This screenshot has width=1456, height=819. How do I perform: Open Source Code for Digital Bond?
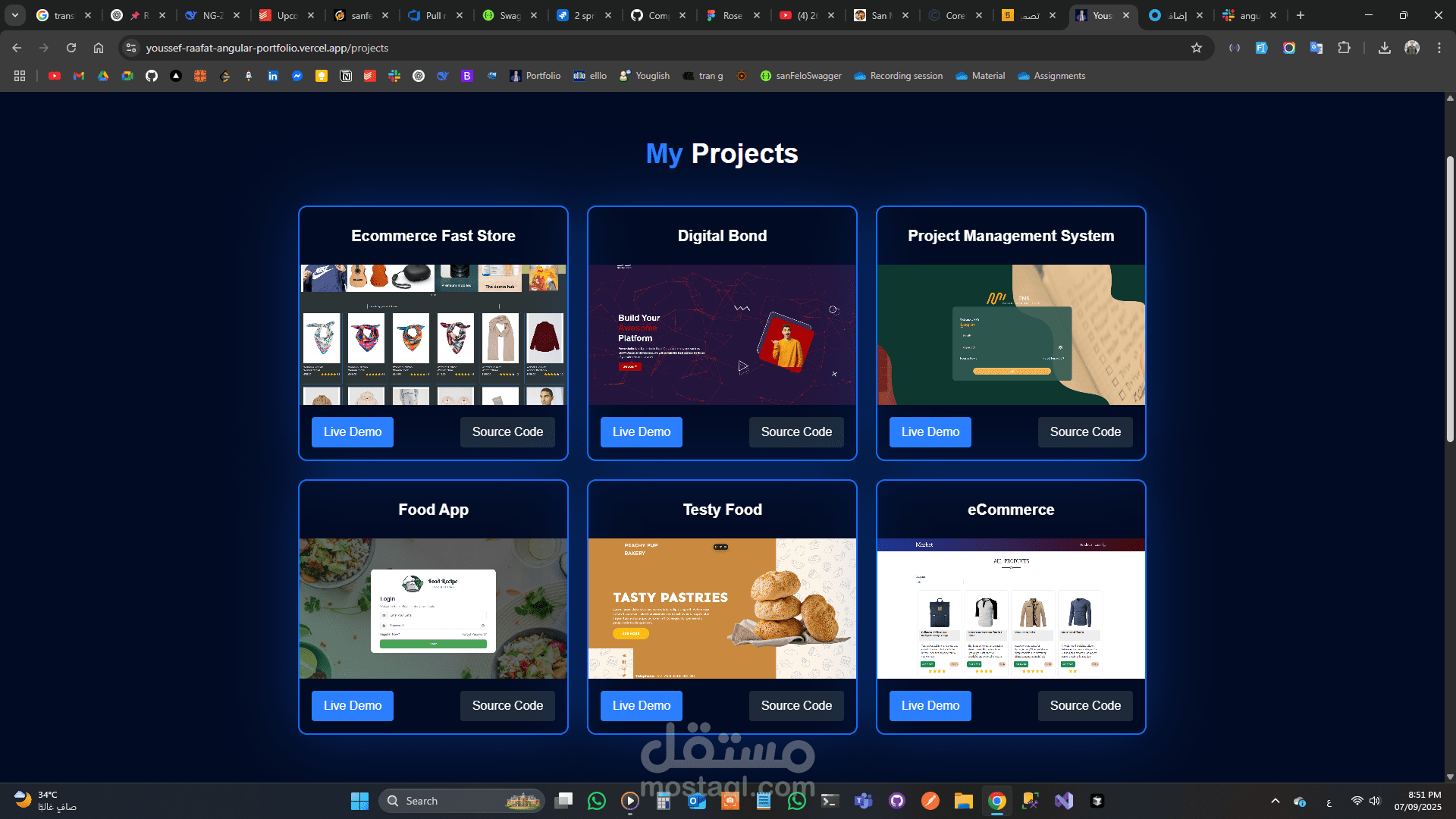pos(796,431)
